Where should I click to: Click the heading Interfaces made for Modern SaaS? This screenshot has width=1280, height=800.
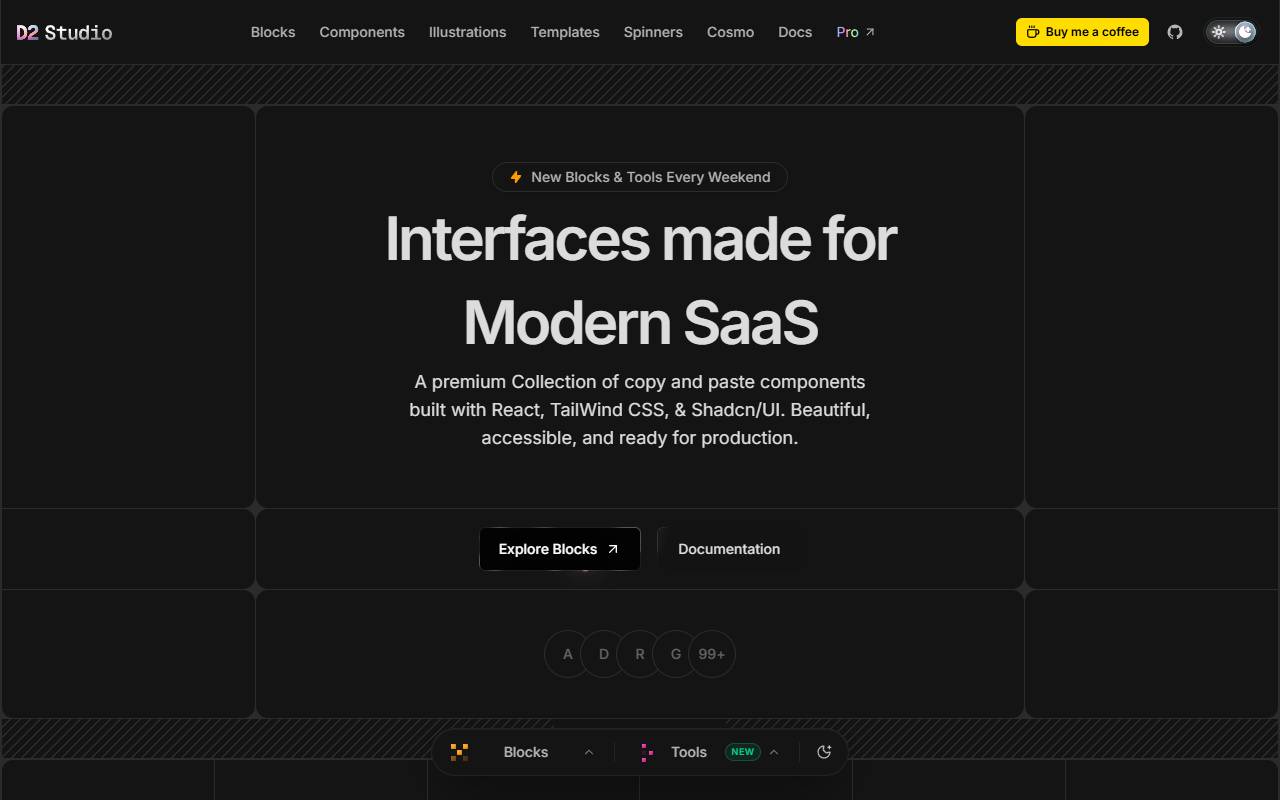640,281
